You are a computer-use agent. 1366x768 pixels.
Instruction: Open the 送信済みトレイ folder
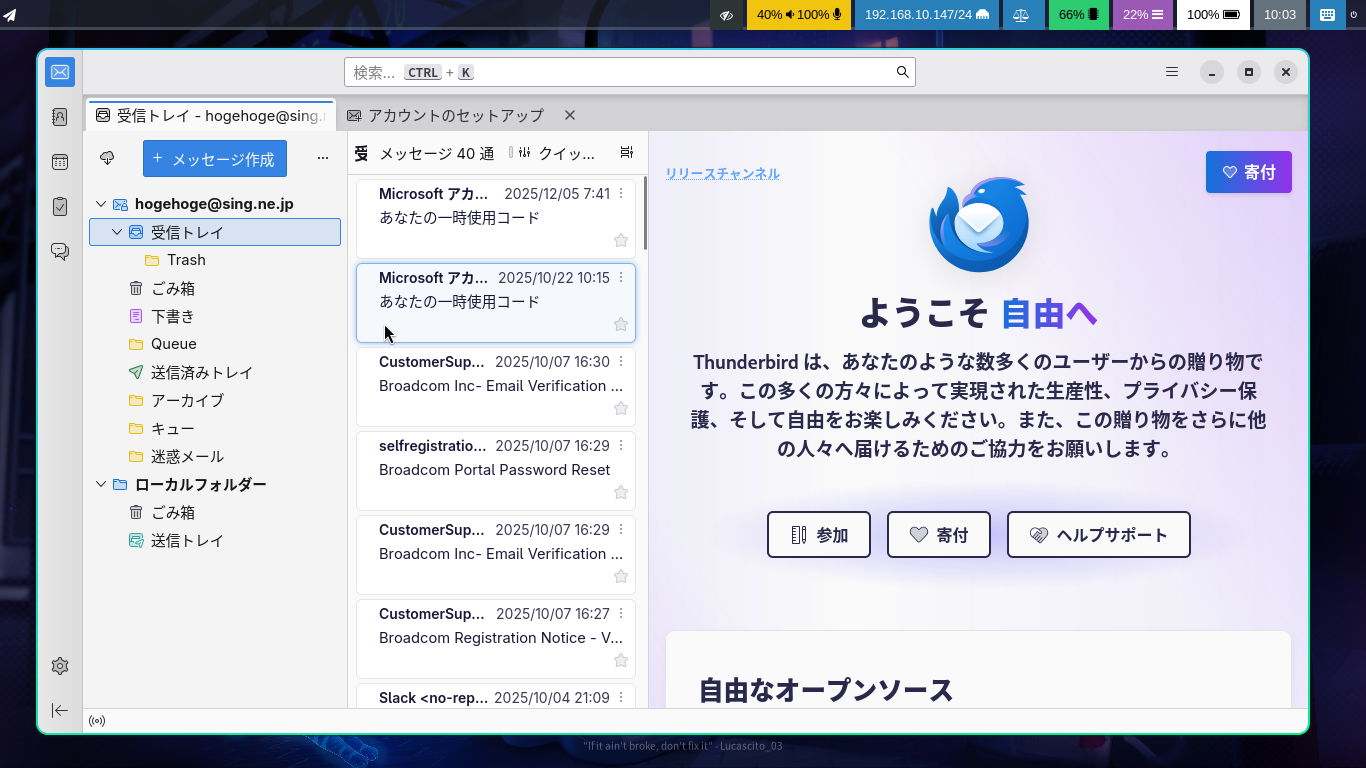pos(215,372)
